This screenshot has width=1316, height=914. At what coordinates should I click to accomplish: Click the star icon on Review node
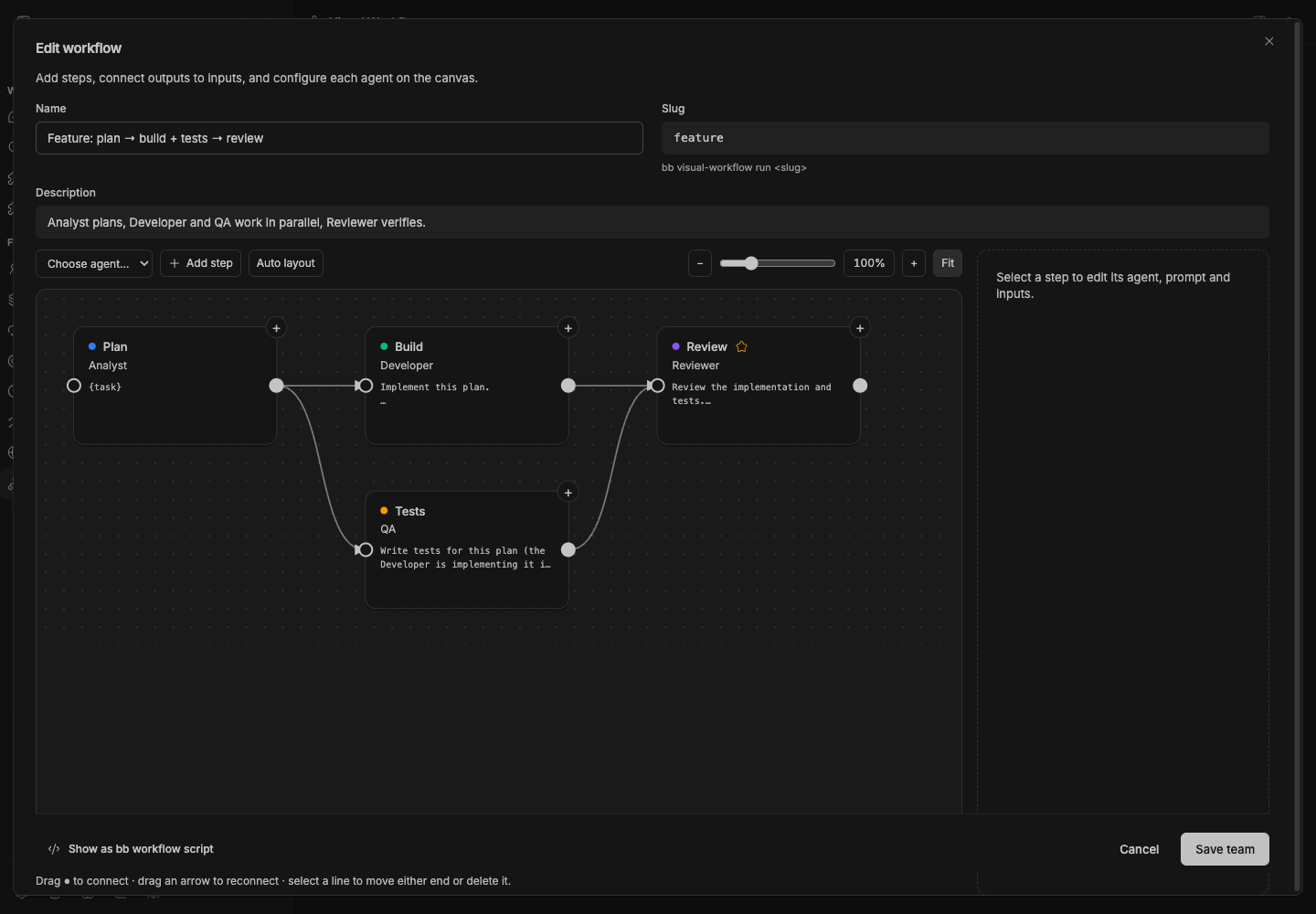(x=741, y=346)
